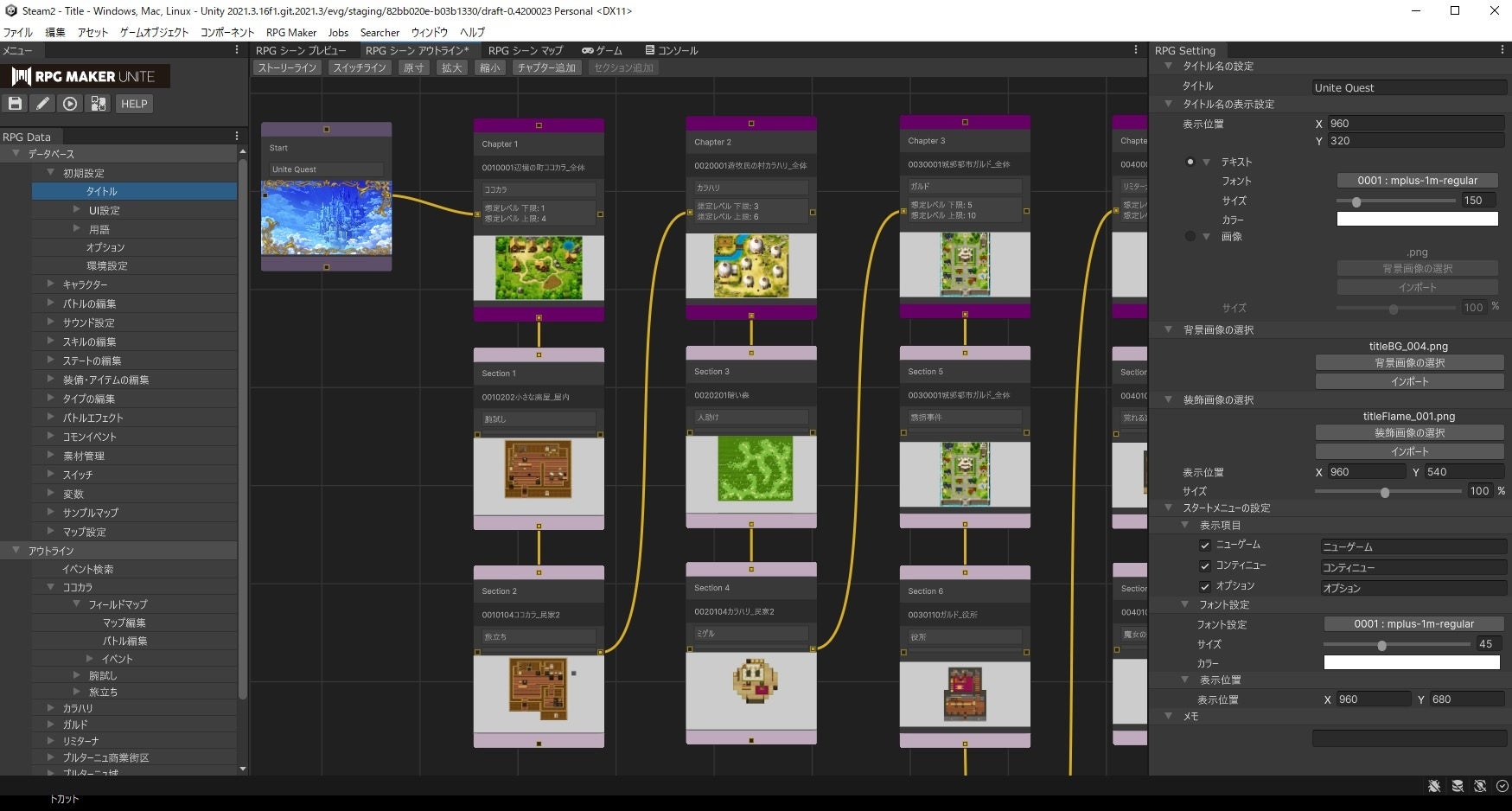Open RPG Data panel three-dot menu
The width and height of the screenshot is (1512, 811).
[237, 137]
